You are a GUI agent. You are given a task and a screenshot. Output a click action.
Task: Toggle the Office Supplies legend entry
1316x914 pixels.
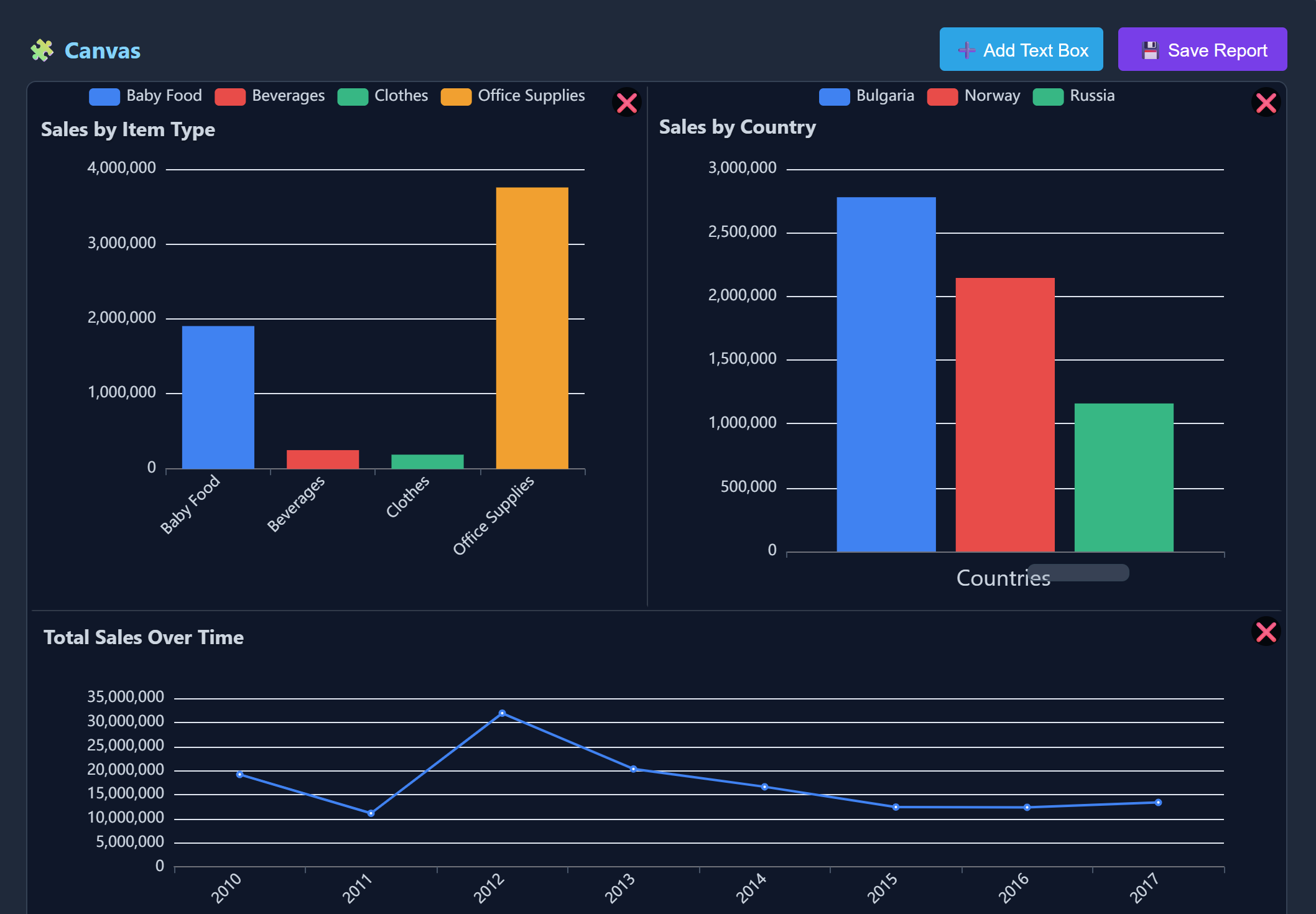point(513,95)
